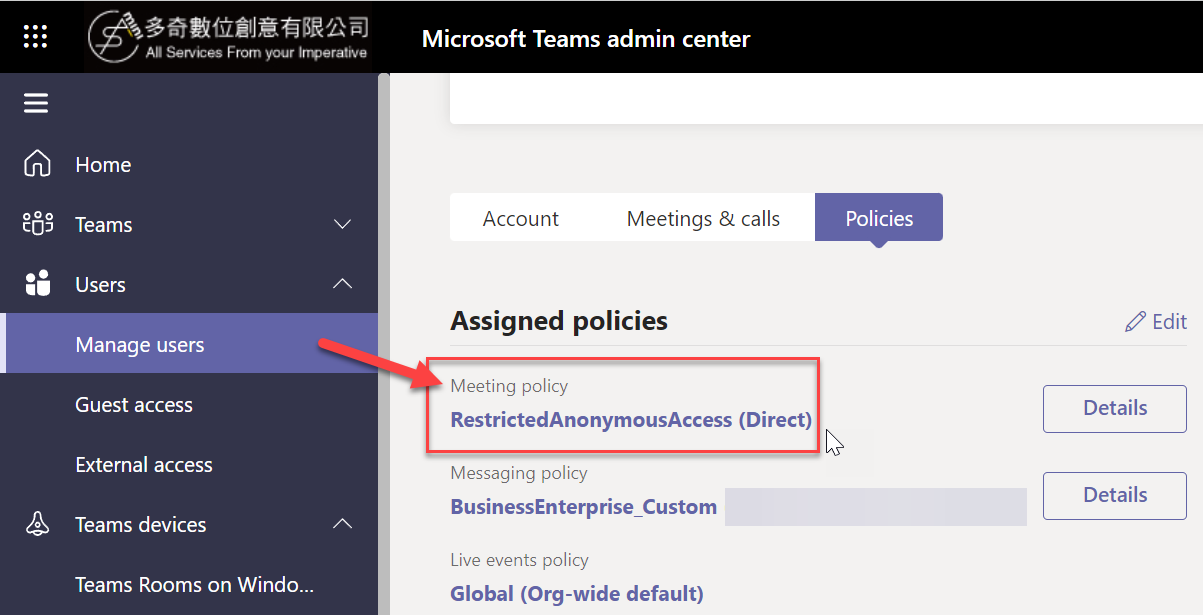Switch to the Account tab

pyautogui.click(x=521, y=218)
